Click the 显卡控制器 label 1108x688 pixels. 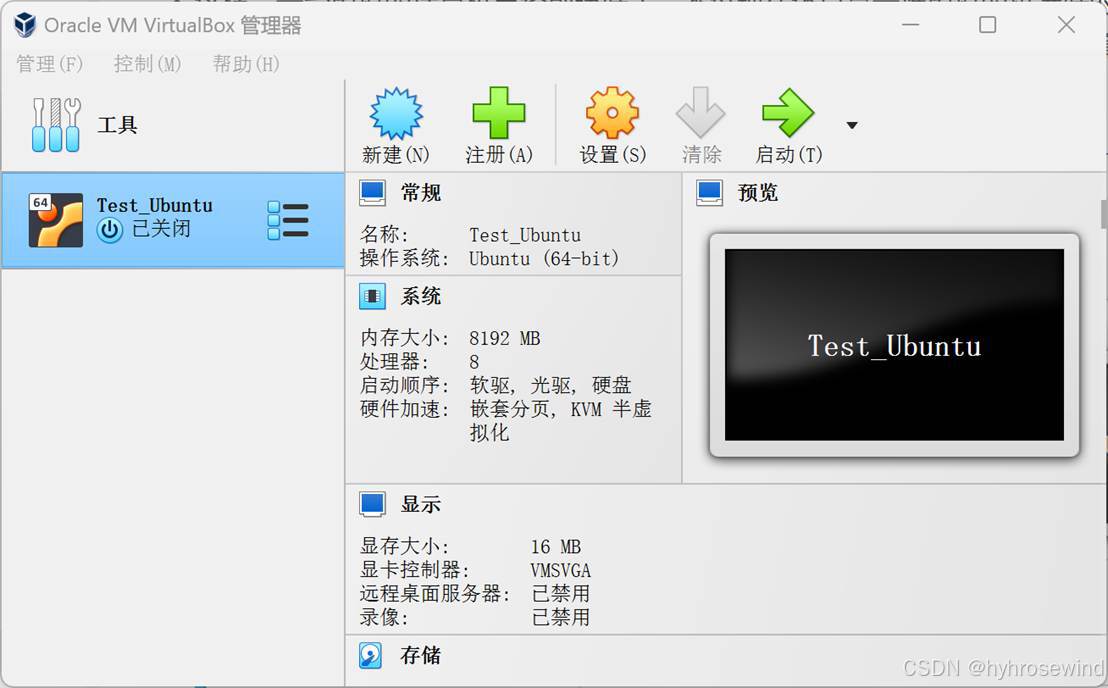coord(415,570)
